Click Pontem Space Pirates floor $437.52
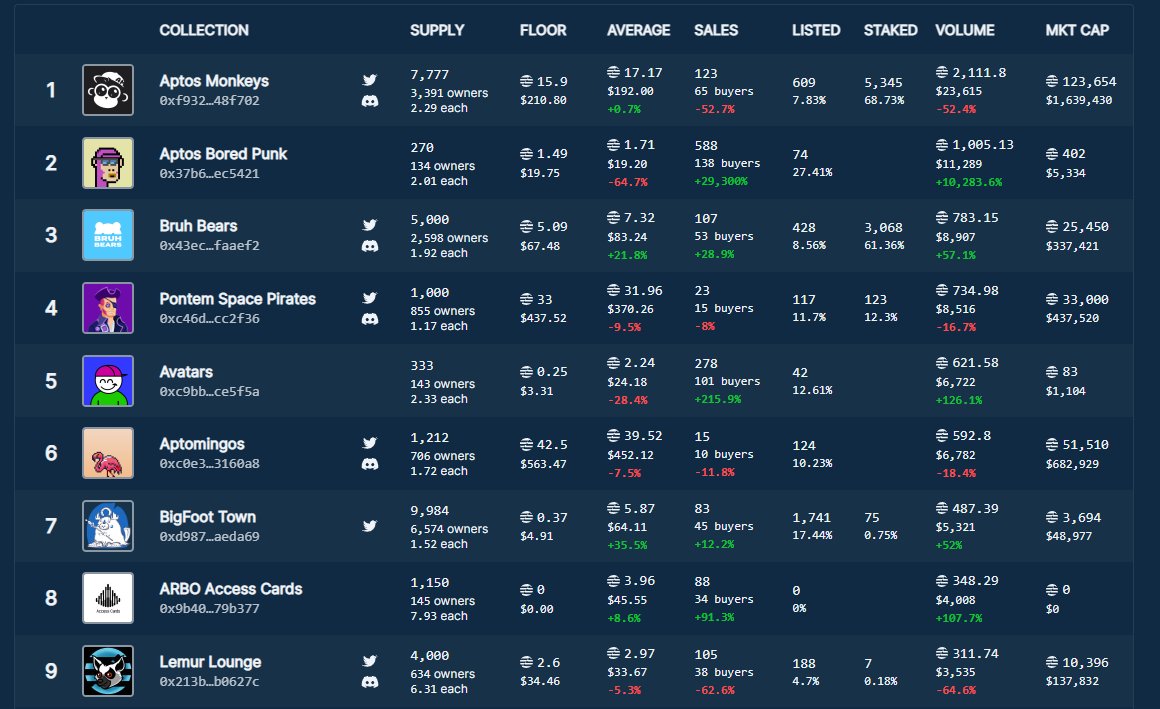The height and width of the screenshot is (709, 1160). (x=543, y=318)
